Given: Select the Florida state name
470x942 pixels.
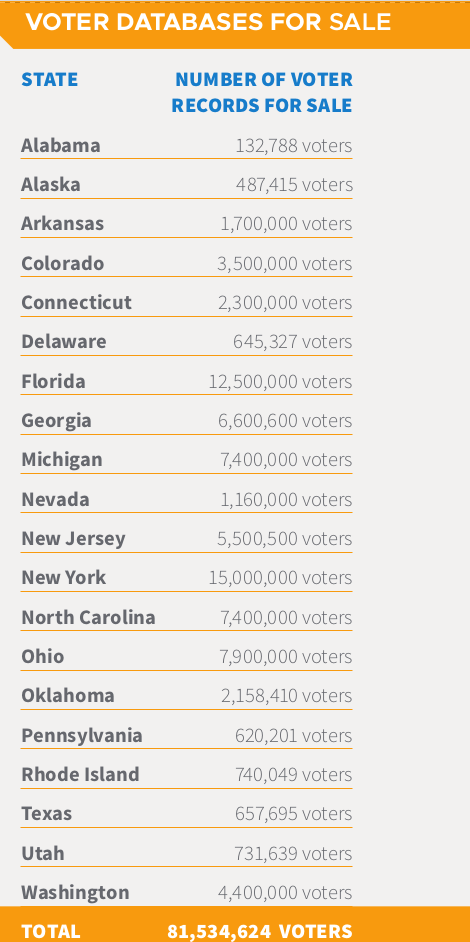Looking at the screenshot, I should tap(53, 381).
